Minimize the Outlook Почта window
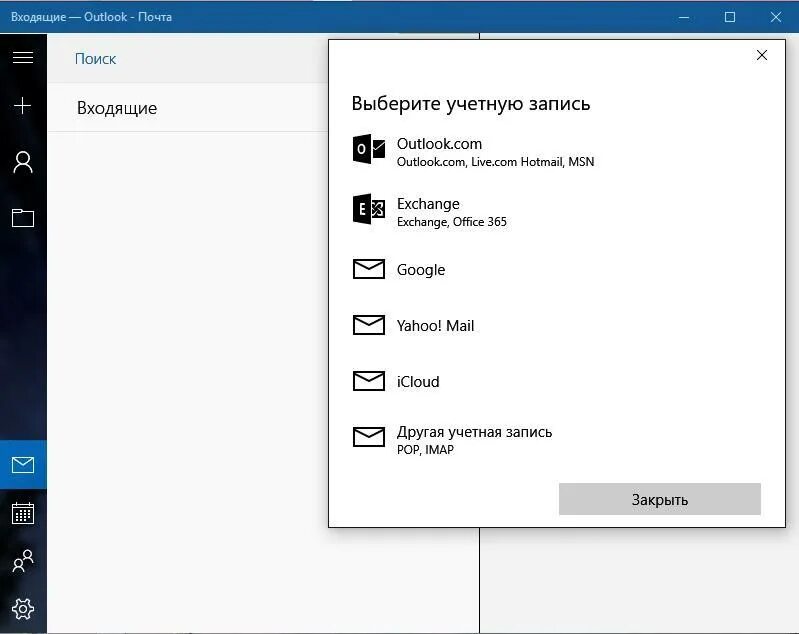The width and height of the screenshot is (799, 634). tap(684, 17)
